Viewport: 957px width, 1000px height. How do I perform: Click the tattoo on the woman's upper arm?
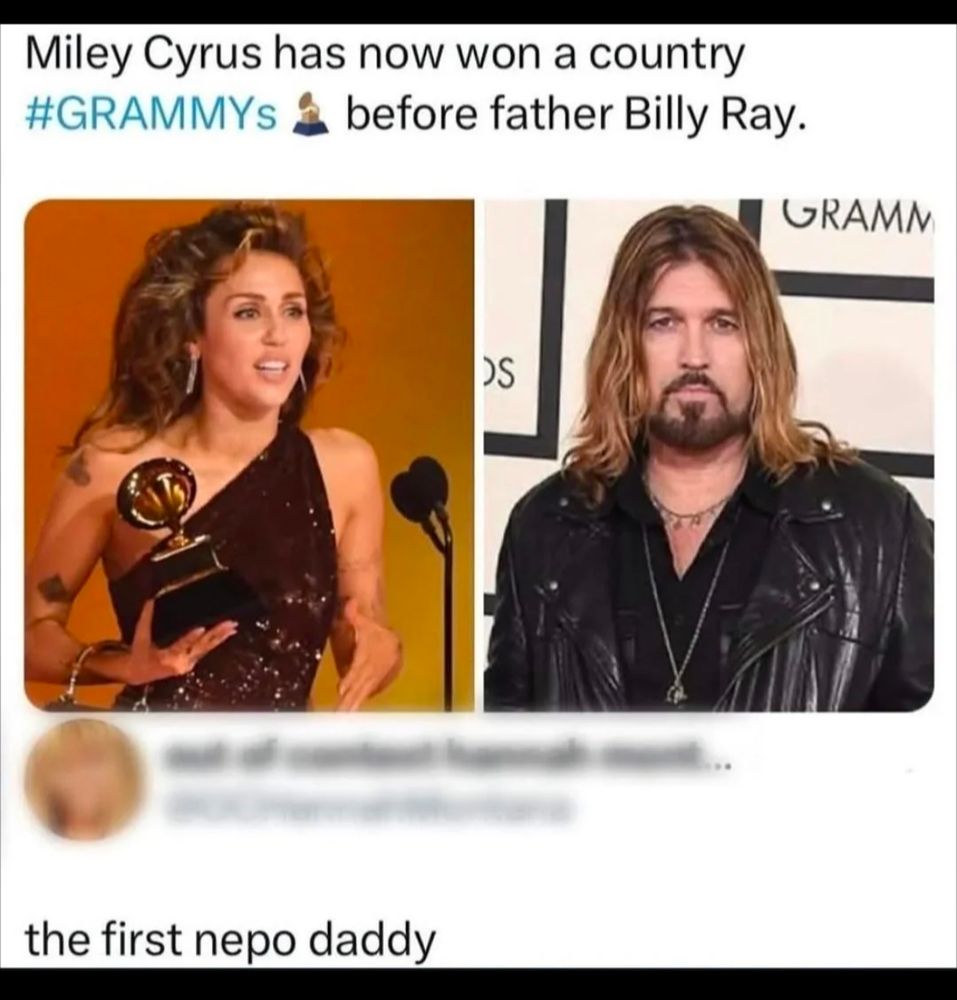[78, 469]
